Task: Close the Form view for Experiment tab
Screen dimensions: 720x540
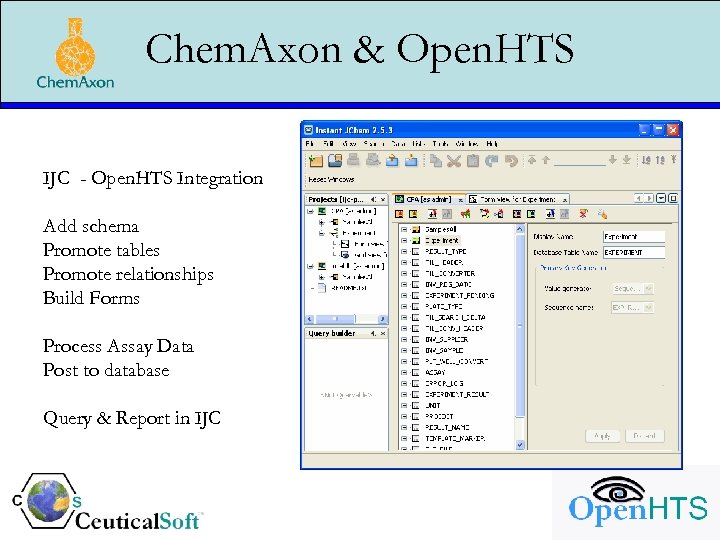Action: pos(565,200)
